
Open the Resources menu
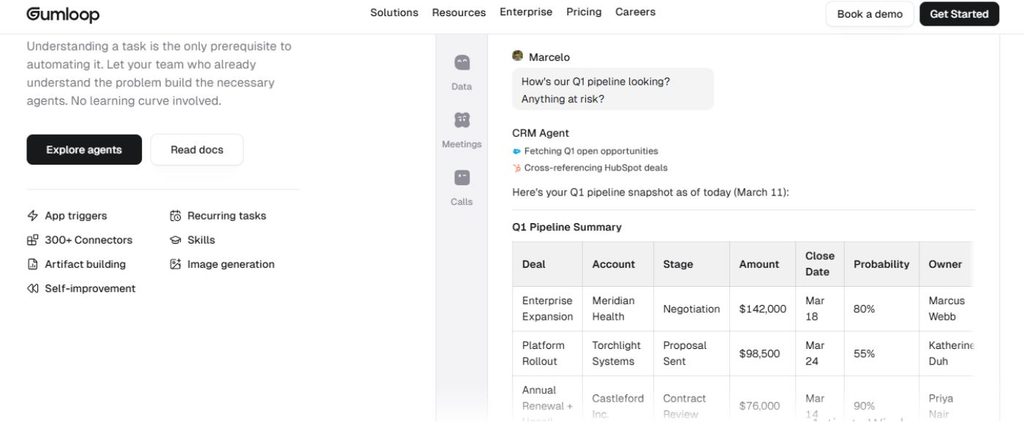458,12
